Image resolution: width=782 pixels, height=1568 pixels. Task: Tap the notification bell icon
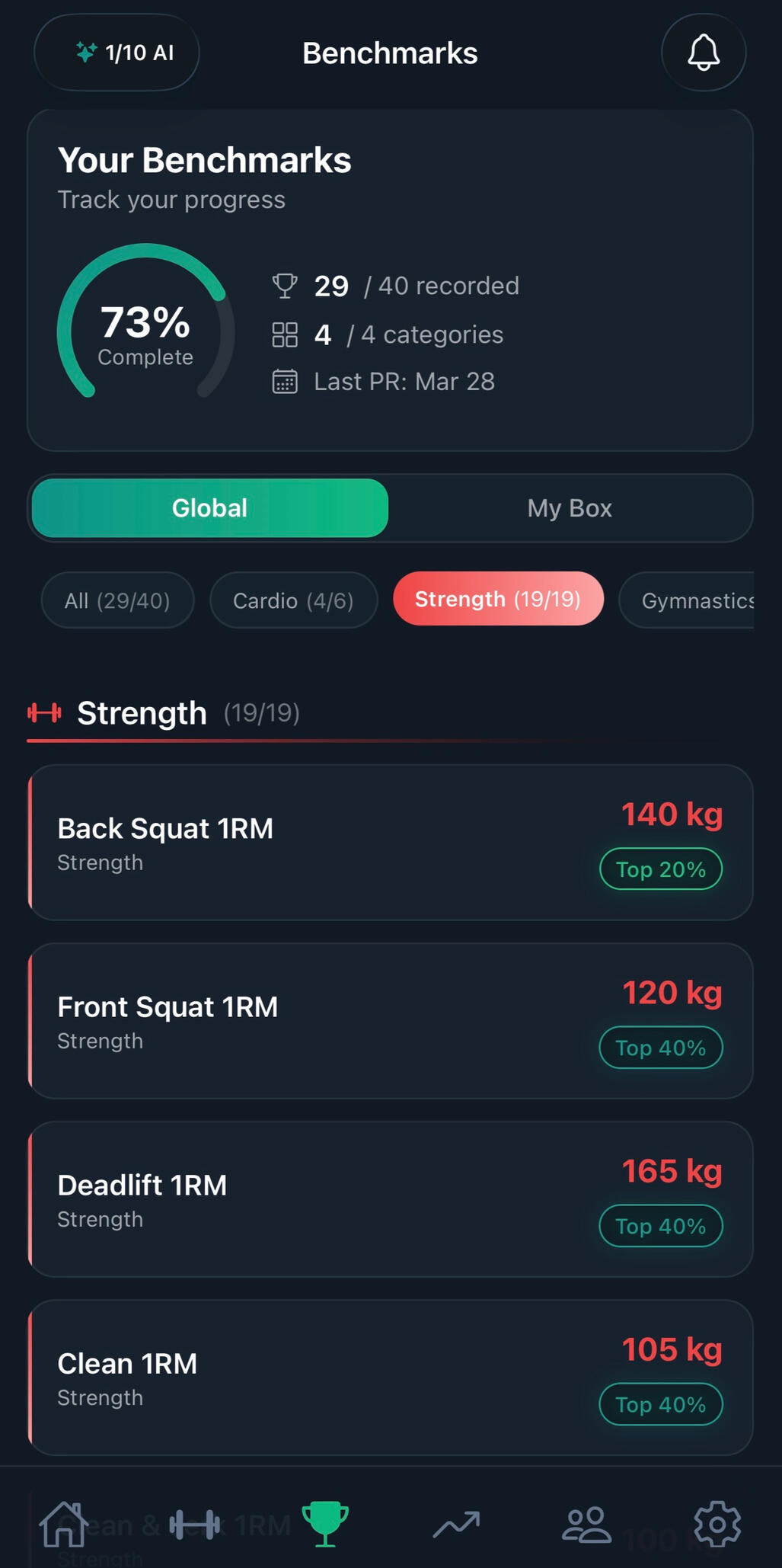(703, 53)
